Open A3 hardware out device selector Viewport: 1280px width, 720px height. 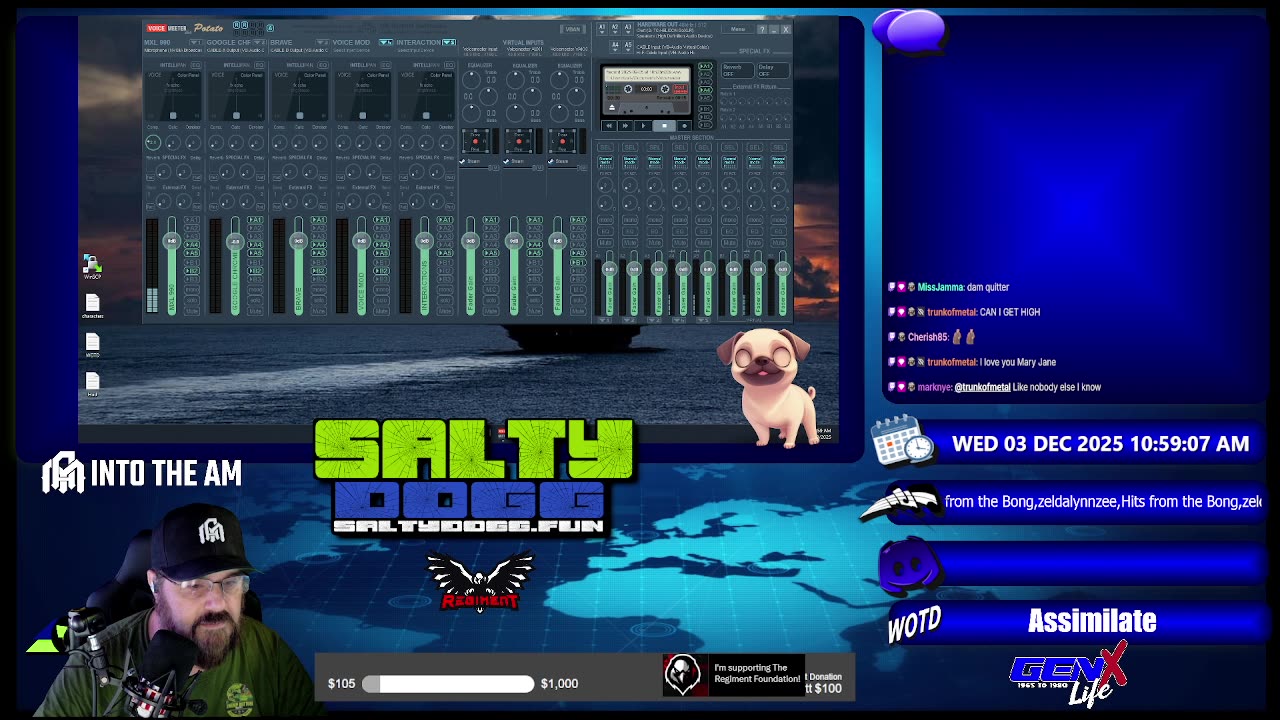pos(628,29)
